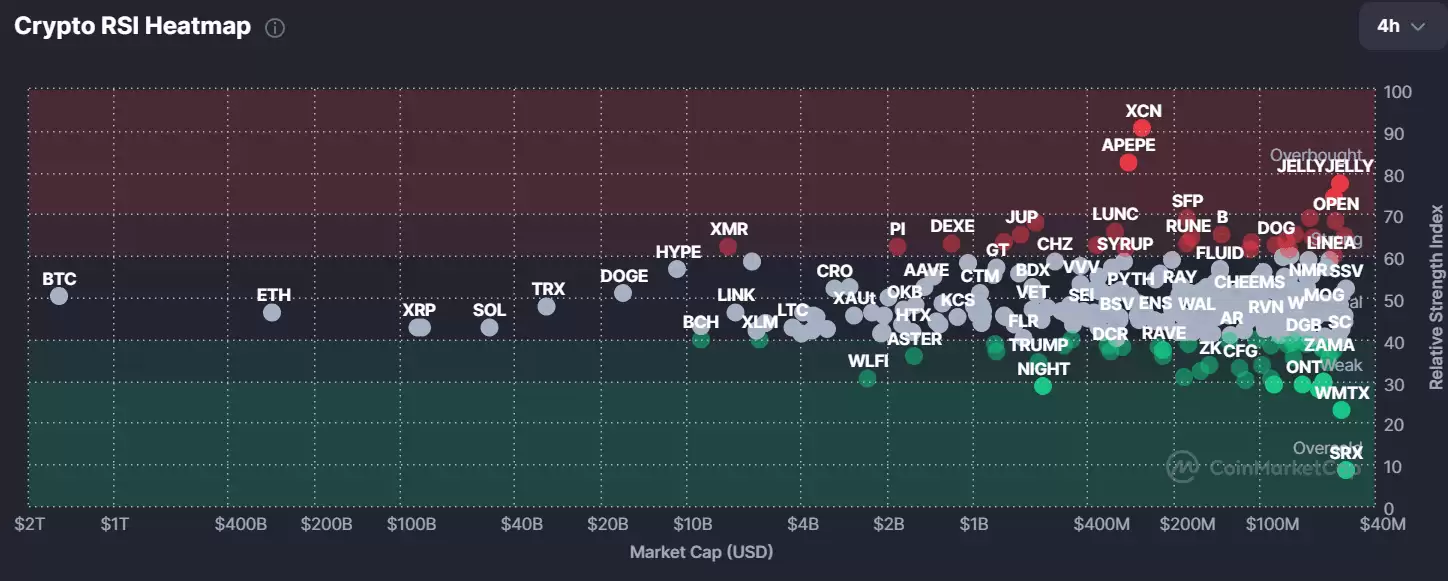The image size is (1448, 581).
Task: Select the green NIGHT data point
Action: pyautogui.click(x=1043, y=386)
